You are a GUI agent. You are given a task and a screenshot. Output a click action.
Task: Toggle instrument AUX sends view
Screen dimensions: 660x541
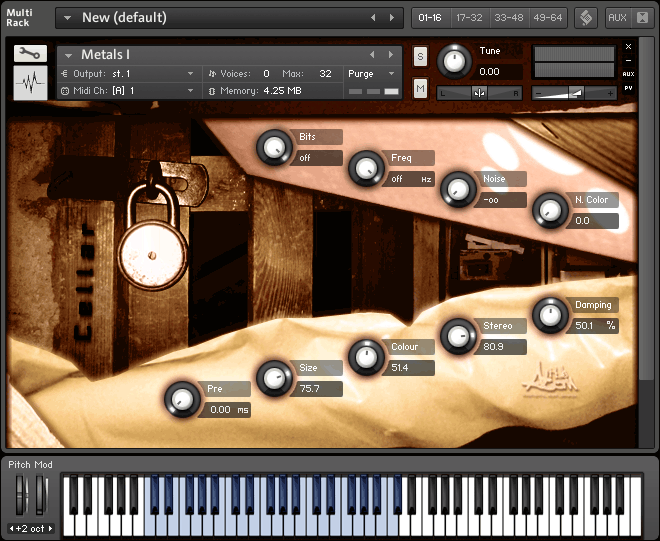(628, 74)
